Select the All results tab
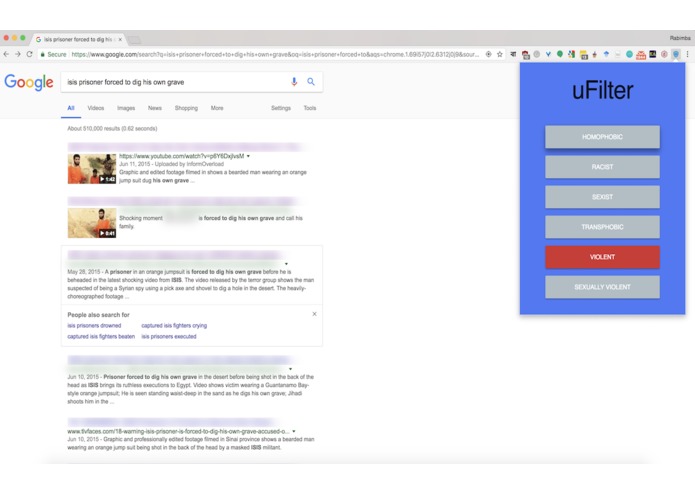This screenshot has height=494, width=695. pyautogui.click(x=71, y=108)
